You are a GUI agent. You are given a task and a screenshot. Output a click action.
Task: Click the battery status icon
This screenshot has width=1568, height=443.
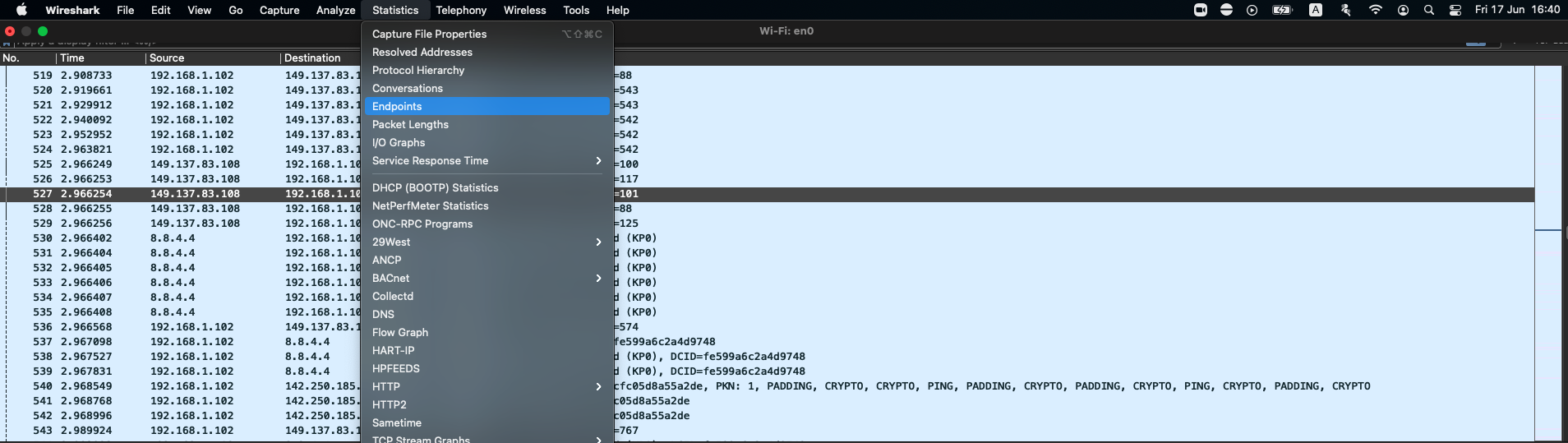pyautogui.click(x=1282, y=10)
